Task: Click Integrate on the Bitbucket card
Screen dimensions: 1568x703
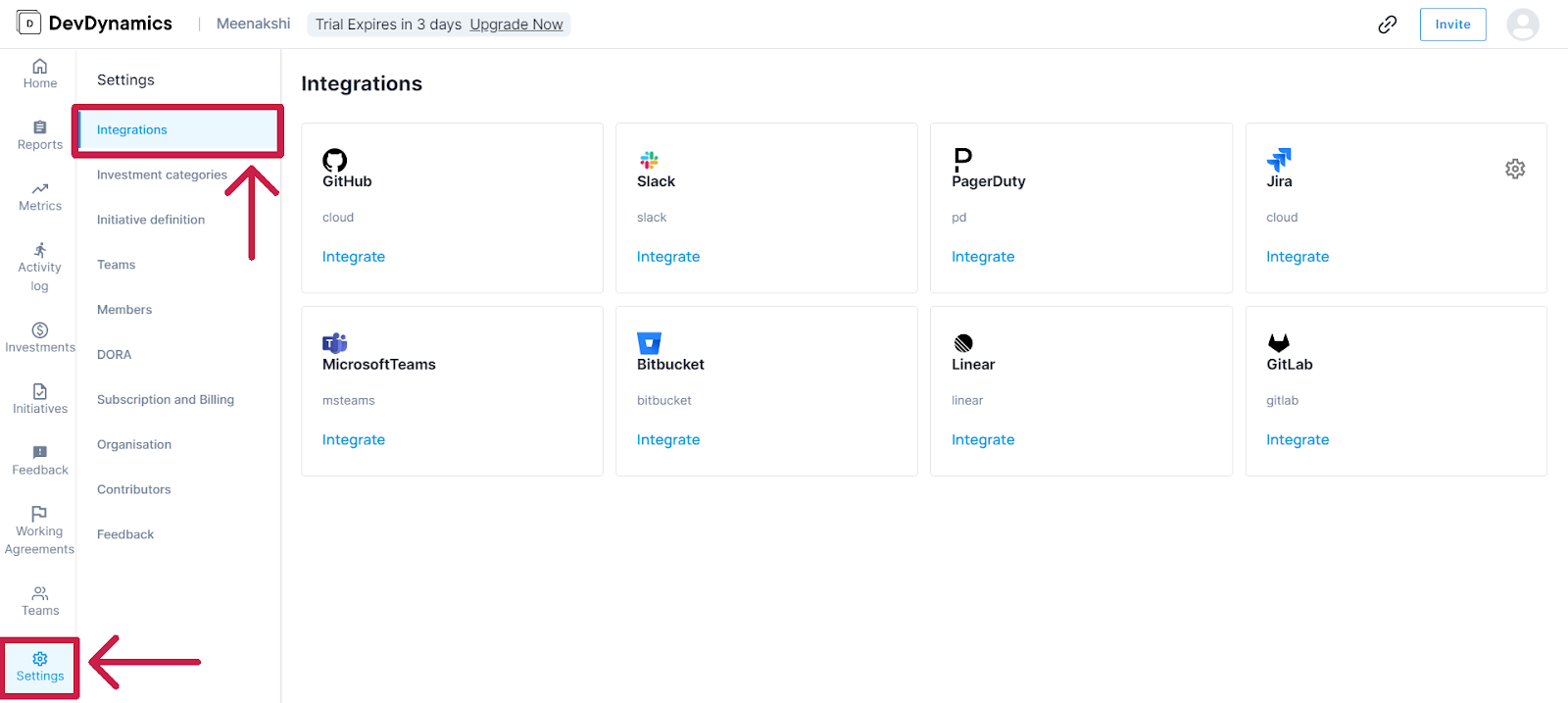Action: pyautogui.click(x=668, y=440)
